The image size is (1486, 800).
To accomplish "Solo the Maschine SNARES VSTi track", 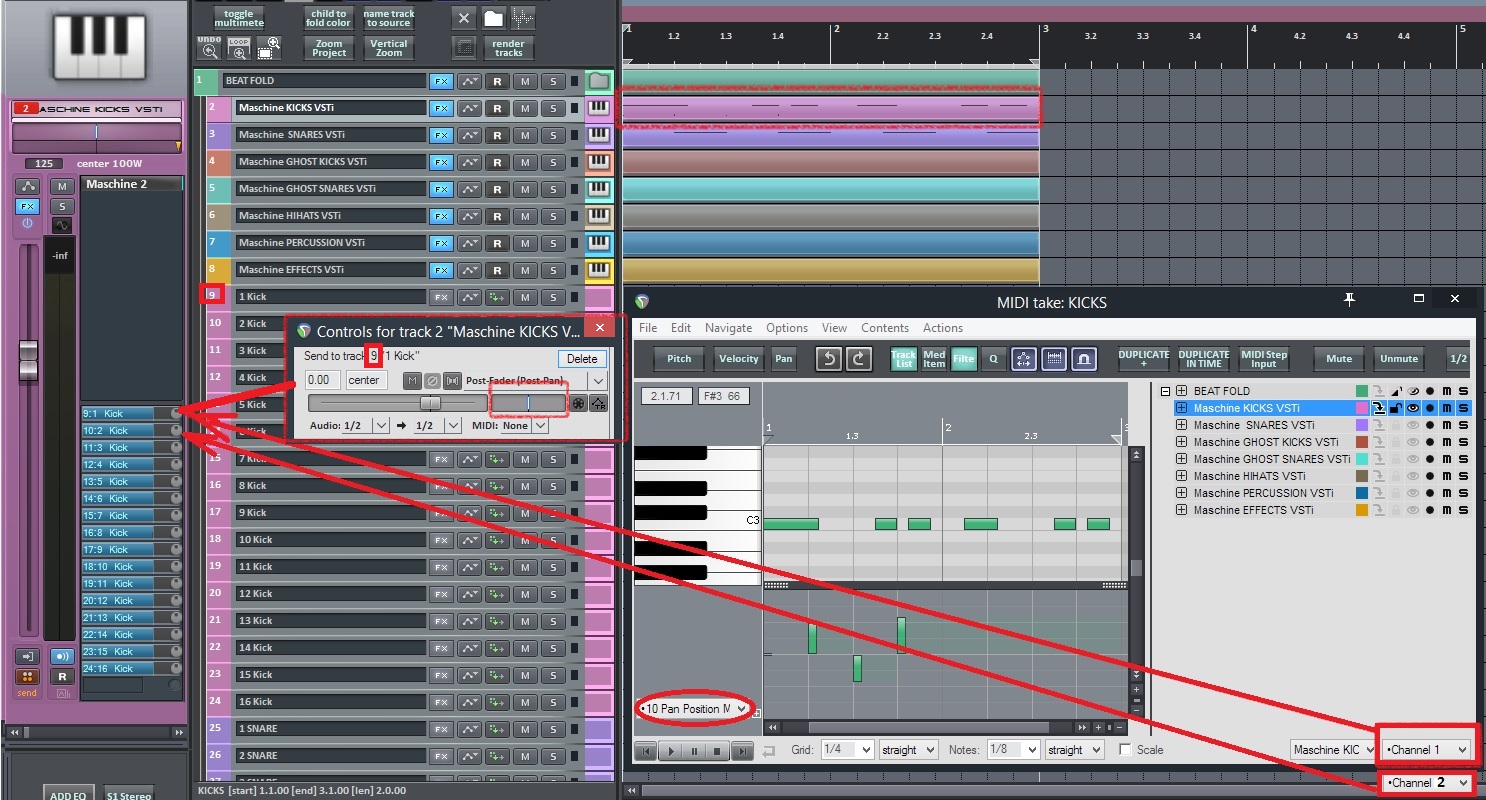I will pyautogui.click(x=553, y=135).
